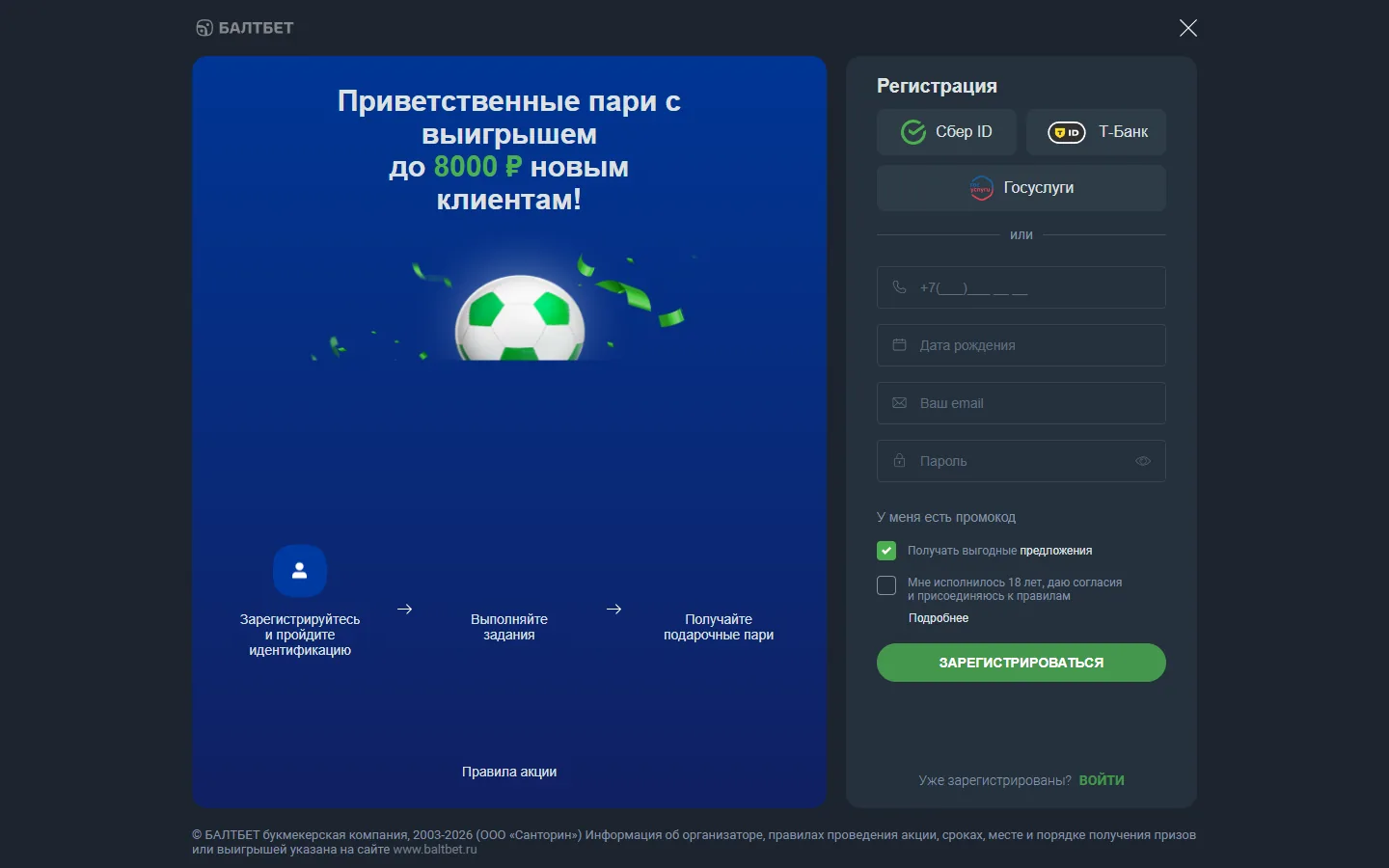Click the Получайте подарочные пари step text
The width and height of the screenshot is (1389, 868).
point(719,627)
